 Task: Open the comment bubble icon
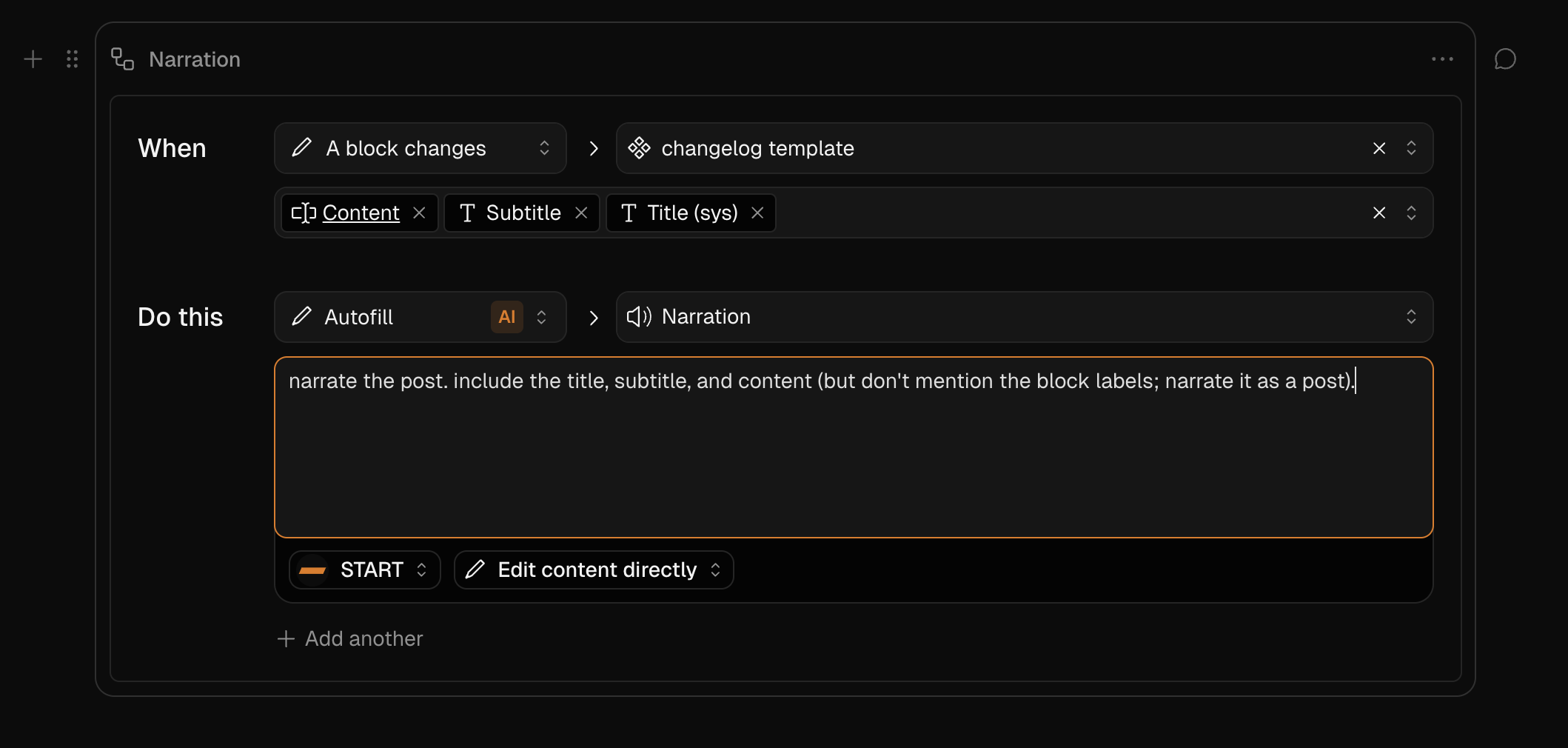tap(1505, 59)
